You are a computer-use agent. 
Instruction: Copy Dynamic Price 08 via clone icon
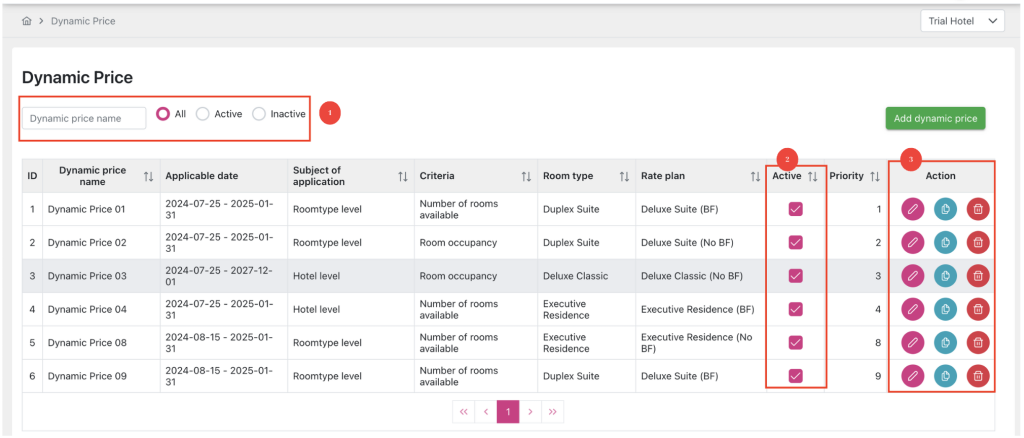click(x=945, y=343)
